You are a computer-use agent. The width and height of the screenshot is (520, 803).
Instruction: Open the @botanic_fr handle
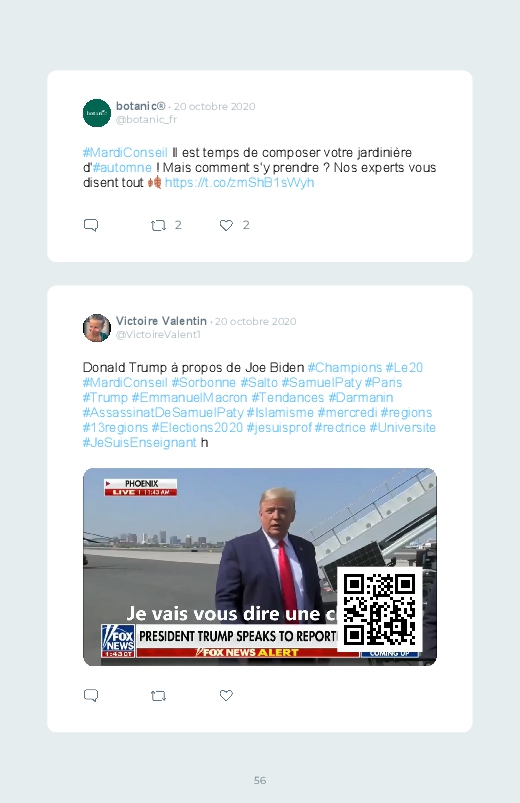point(146,119)
